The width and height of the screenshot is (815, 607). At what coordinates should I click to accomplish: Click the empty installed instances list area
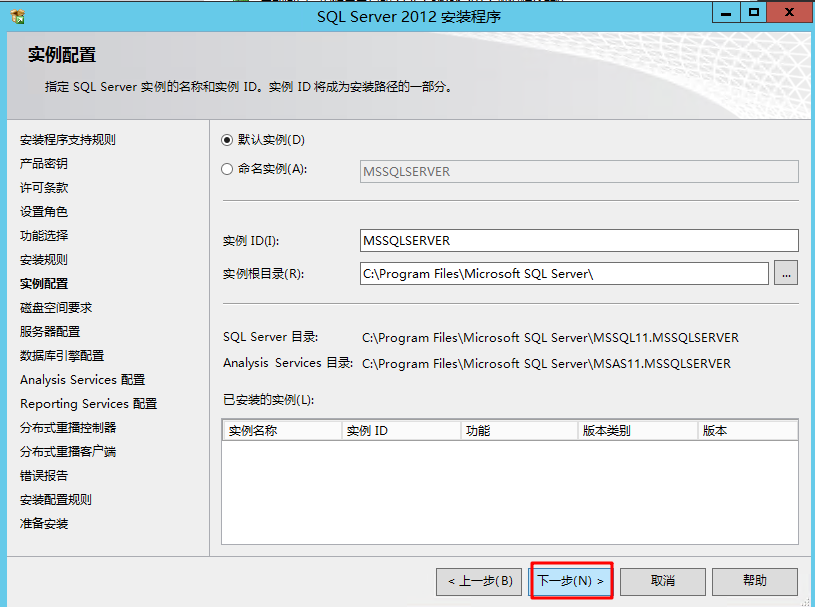(x=510, y=492)
